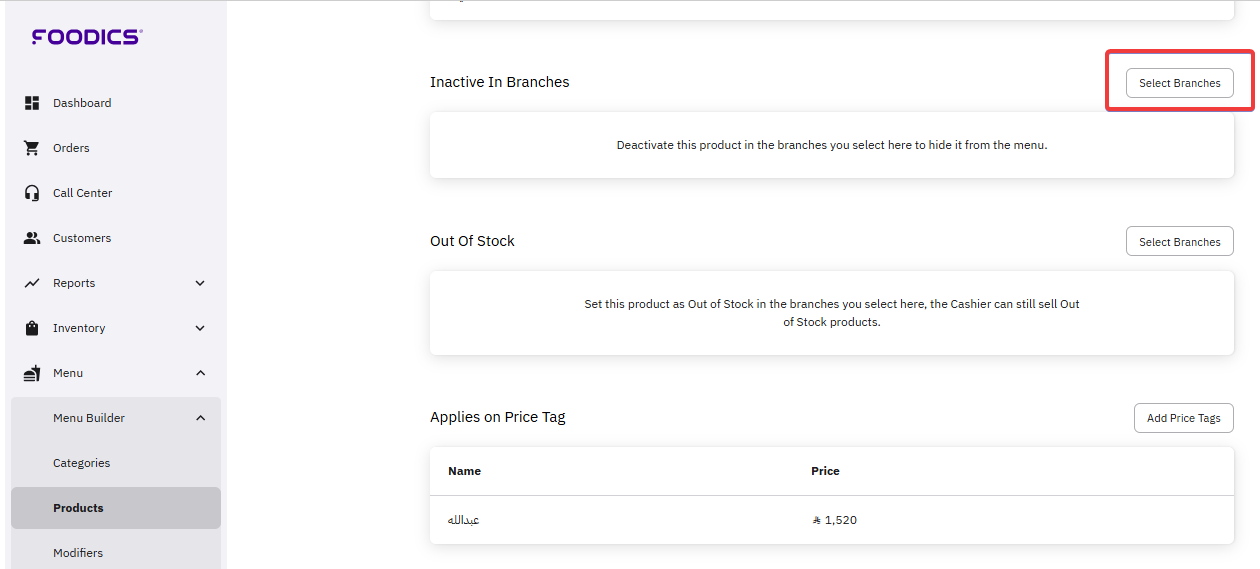The width and height of the screenshot is (1260, 569).
Task: Click the Foodics logo
Action: (x=87, y=37)
